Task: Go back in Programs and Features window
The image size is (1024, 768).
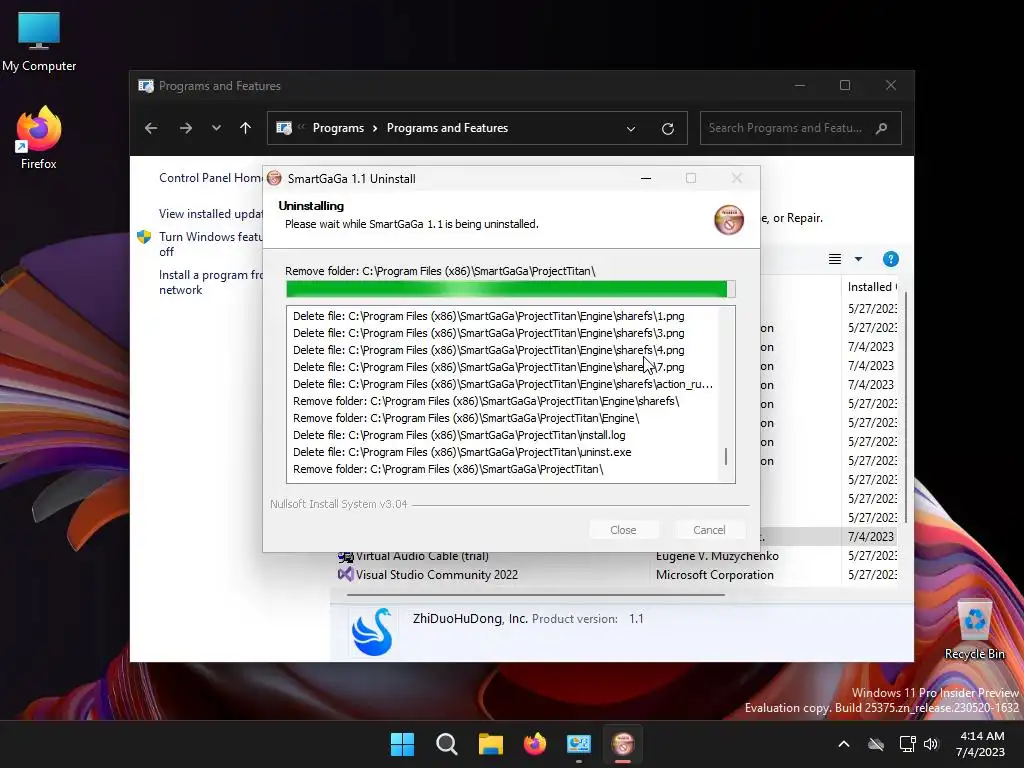Action: click(151, 128)
